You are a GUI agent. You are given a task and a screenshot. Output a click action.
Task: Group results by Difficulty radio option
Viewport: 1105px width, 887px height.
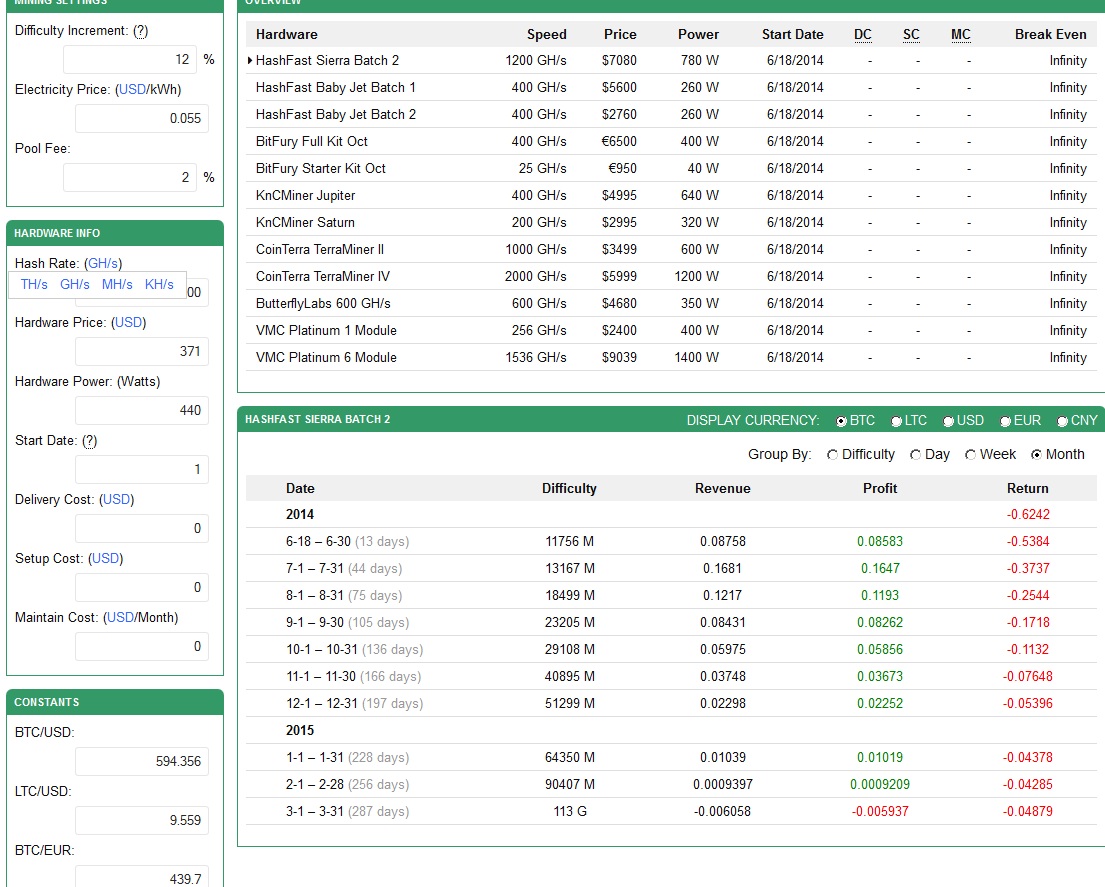[832, 455]
